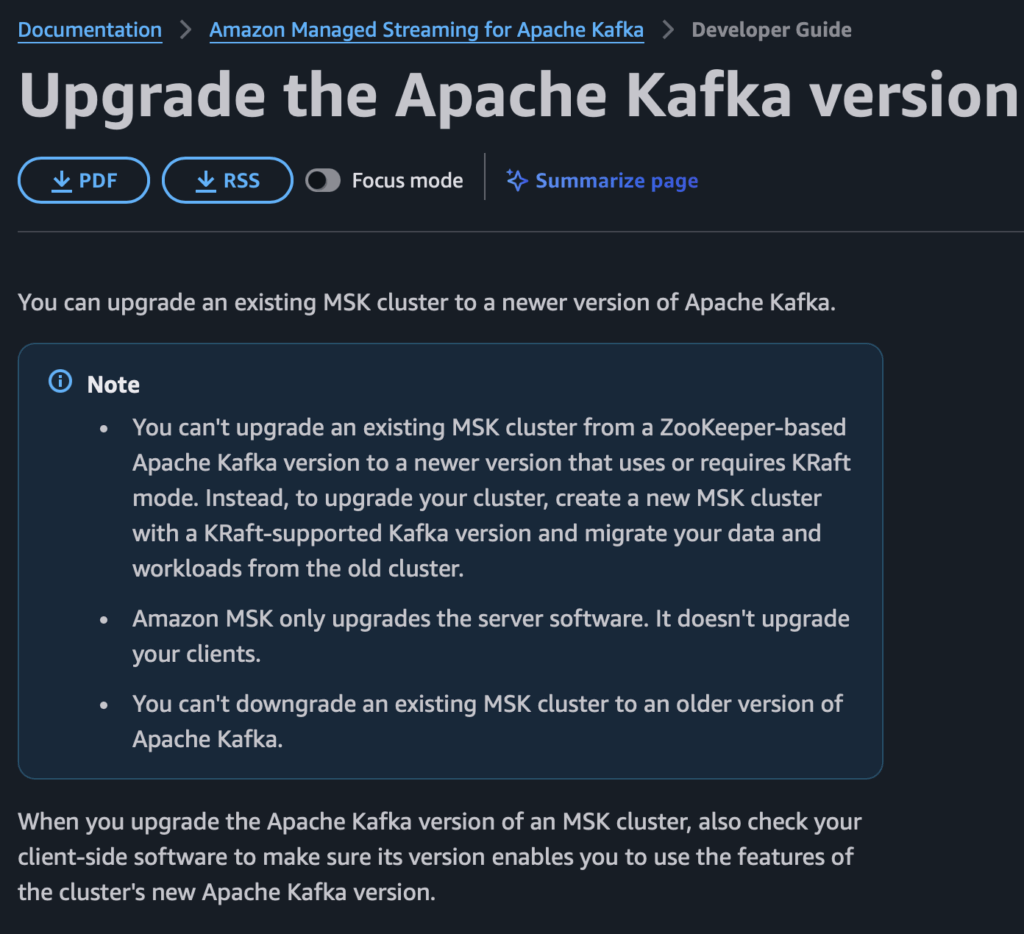The width and height of the screenshot is (1024, 934).
Task: Click the chevron after the Documentation breadcrumb
Action: (184, 29)
